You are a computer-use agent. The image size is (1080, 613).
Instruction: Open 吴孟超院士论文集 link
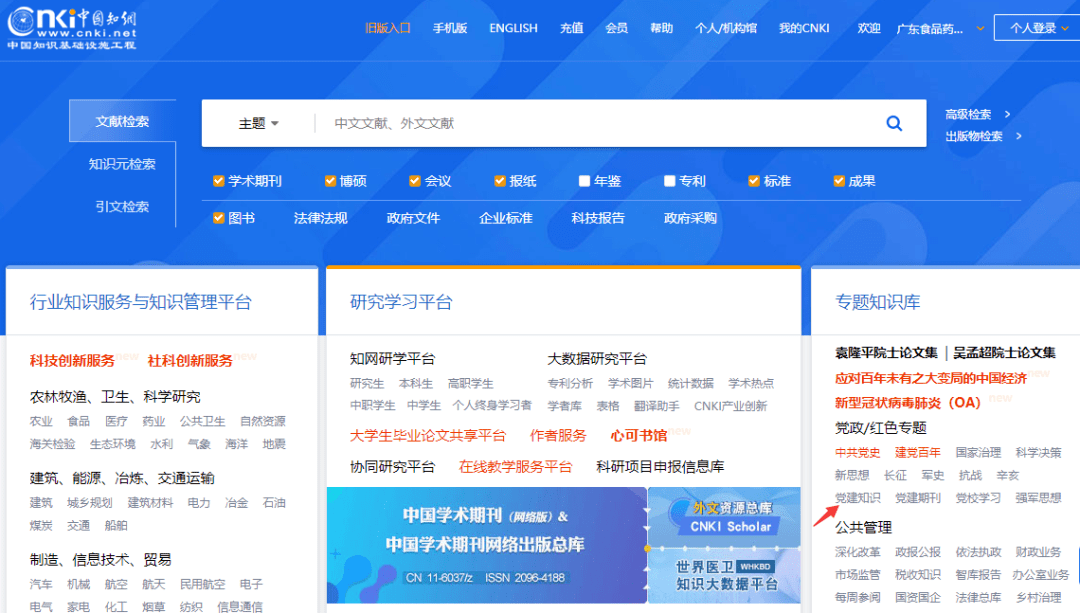(x=1004, y=353)
